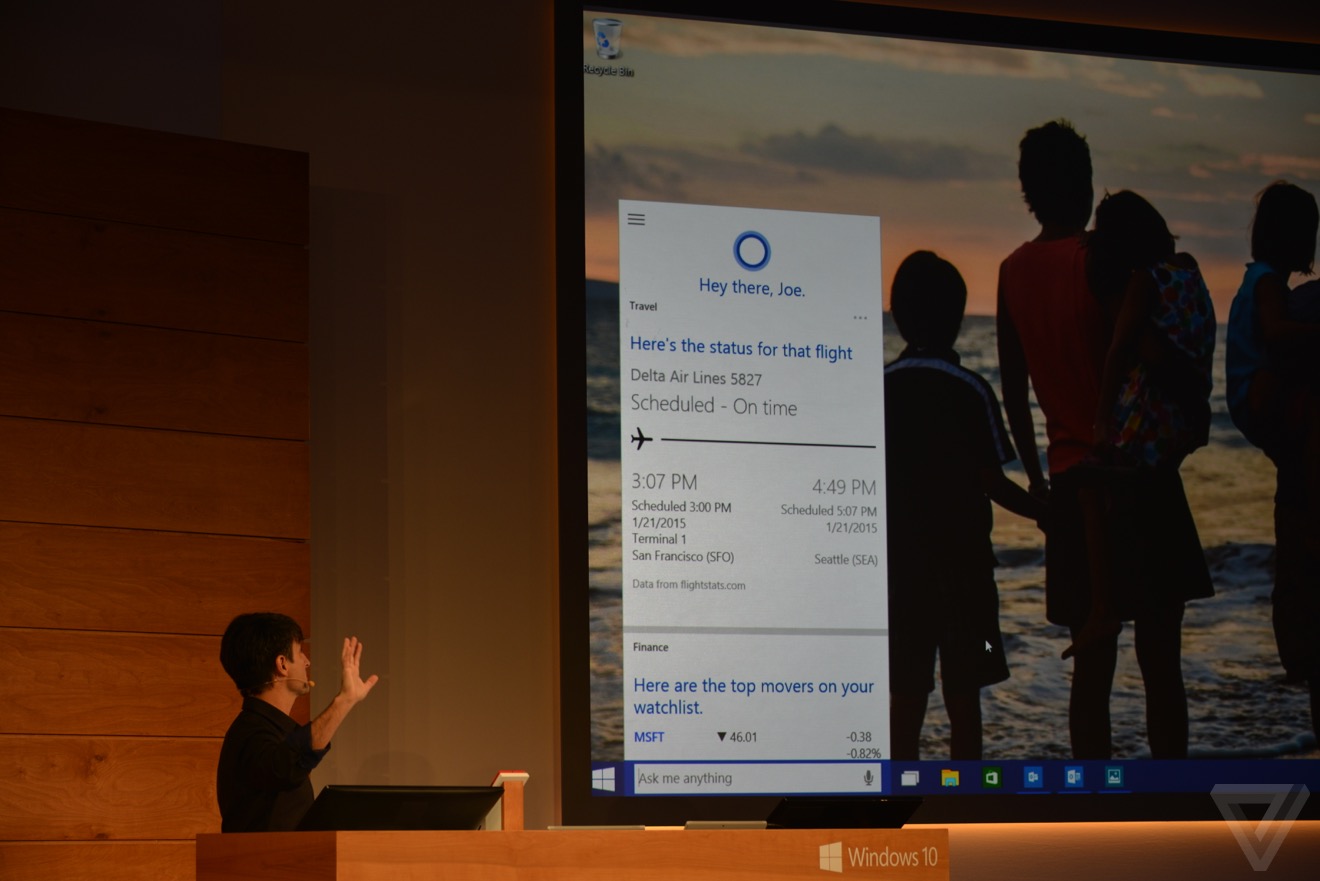Launch the Photos app from the taskbar
The image size is (1320, 881).
click(1114, 776)
